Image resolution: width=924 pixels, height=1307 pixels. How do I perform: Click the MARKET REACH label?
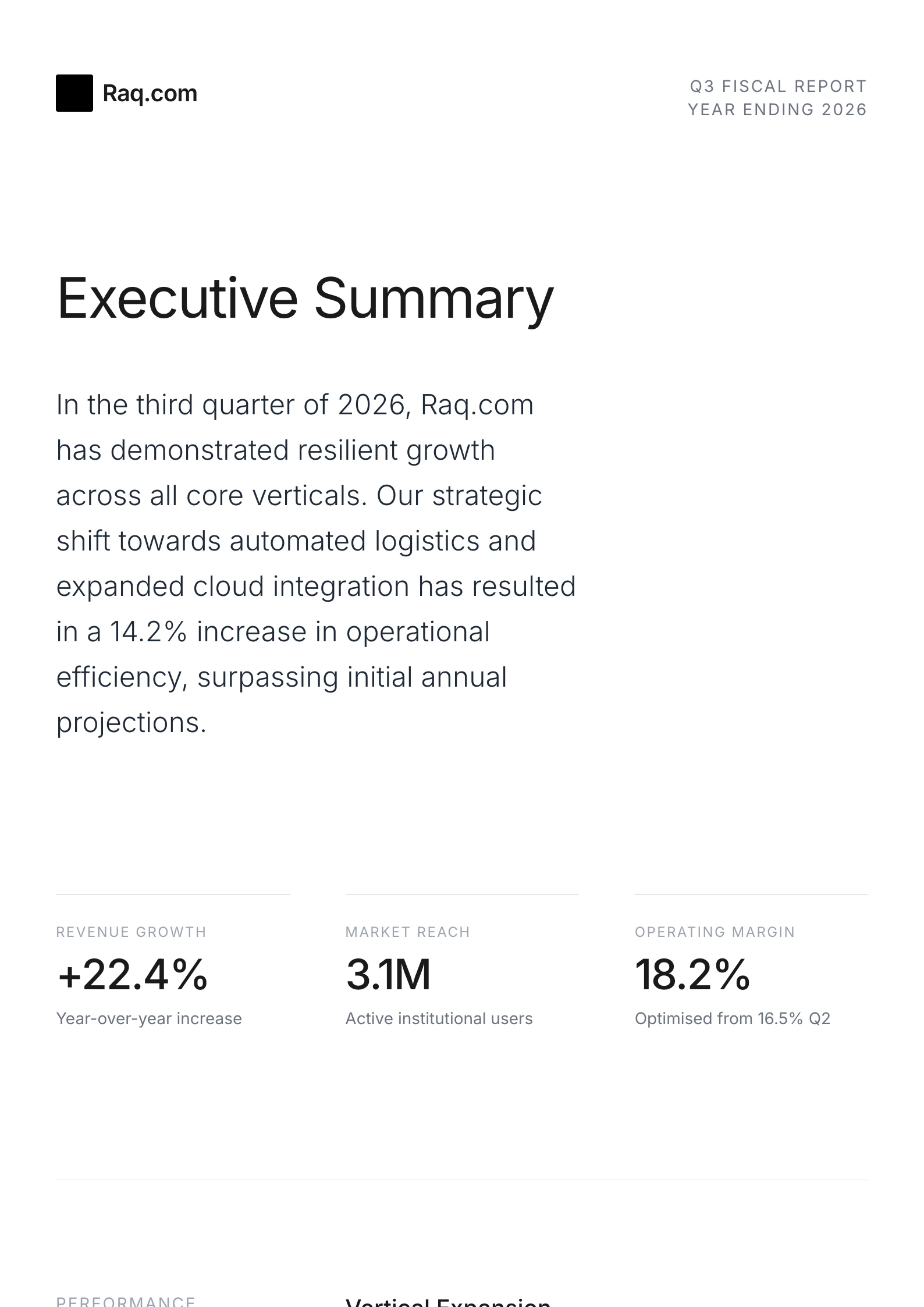pos(407,932)
